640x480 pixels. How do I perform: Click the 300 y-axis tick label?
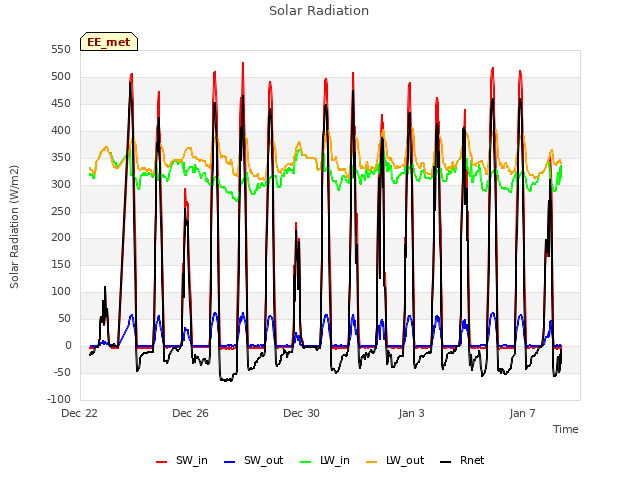61,184
